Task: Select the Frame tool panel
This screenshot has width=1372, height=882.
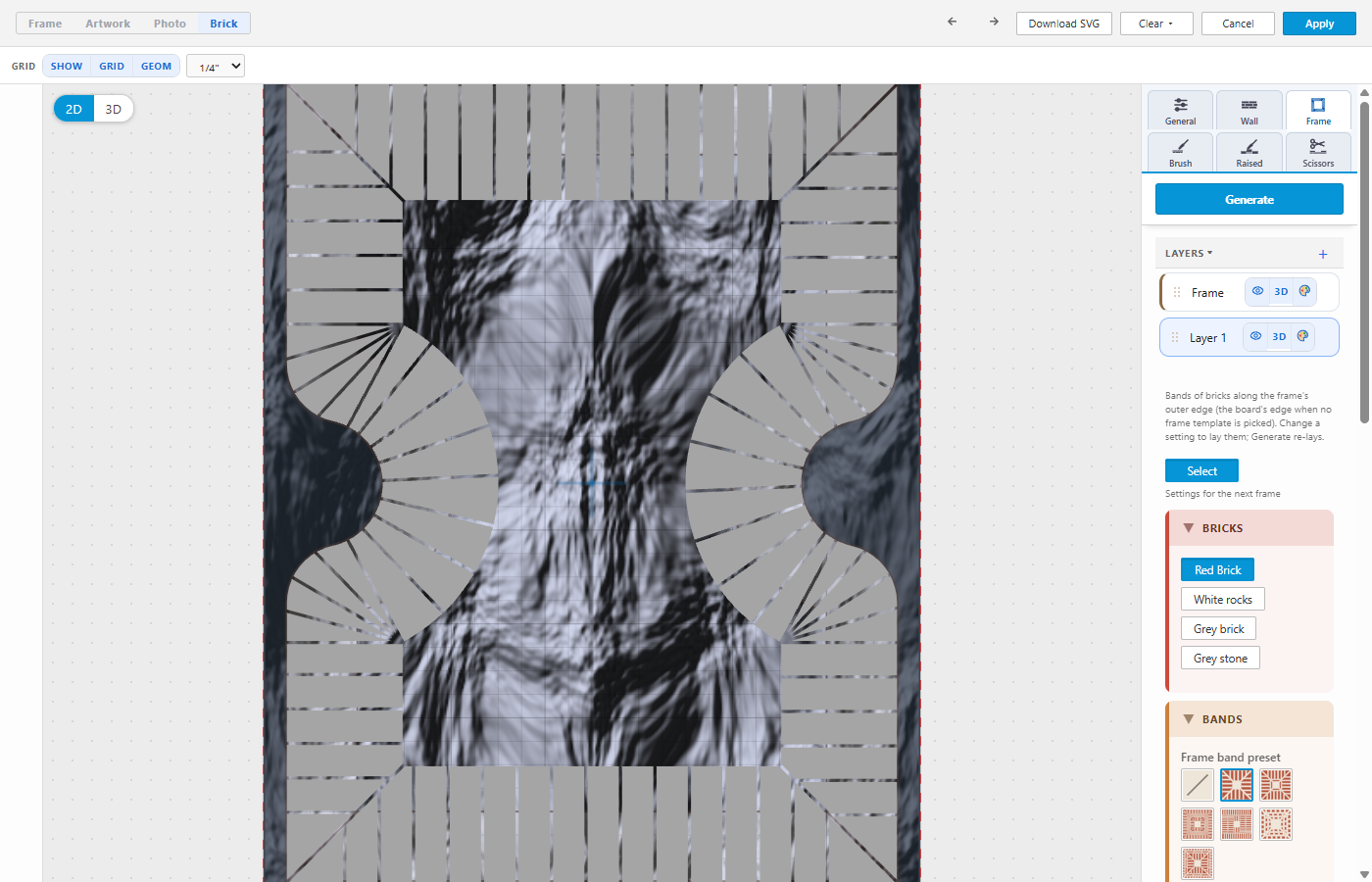Action: pos(1318,111)
